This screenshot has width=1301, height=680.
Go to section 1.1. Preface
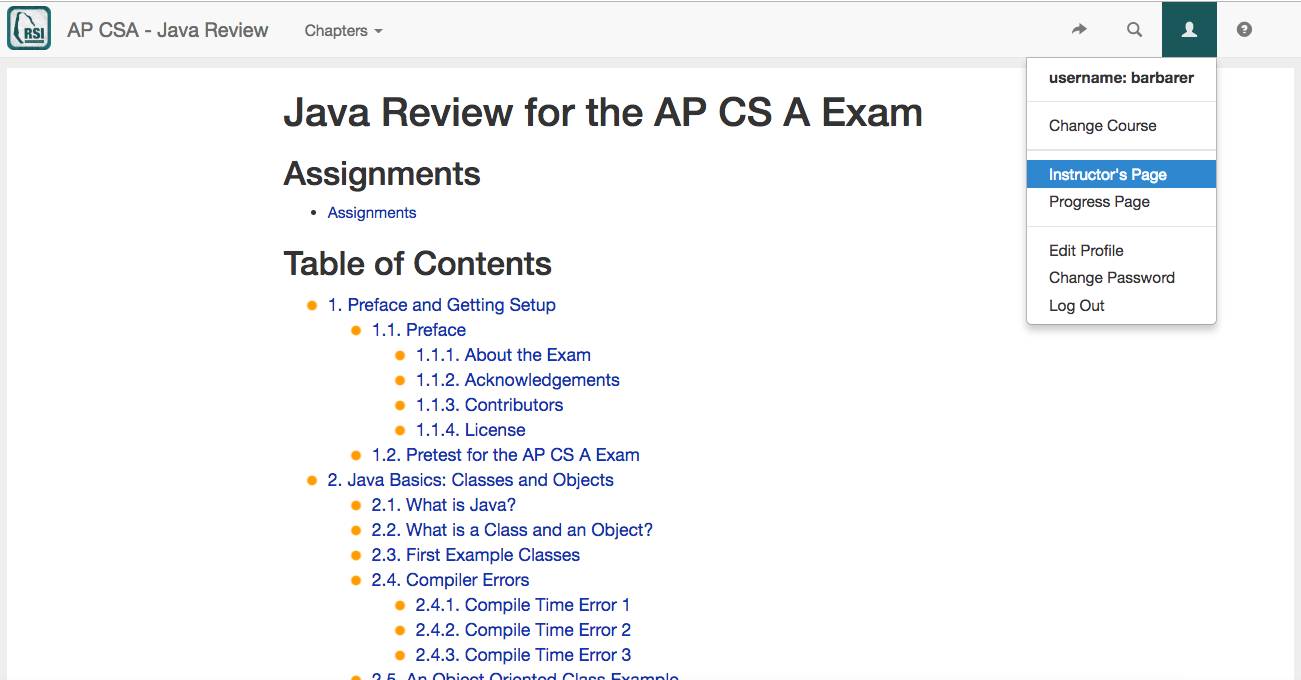[419, 330]
